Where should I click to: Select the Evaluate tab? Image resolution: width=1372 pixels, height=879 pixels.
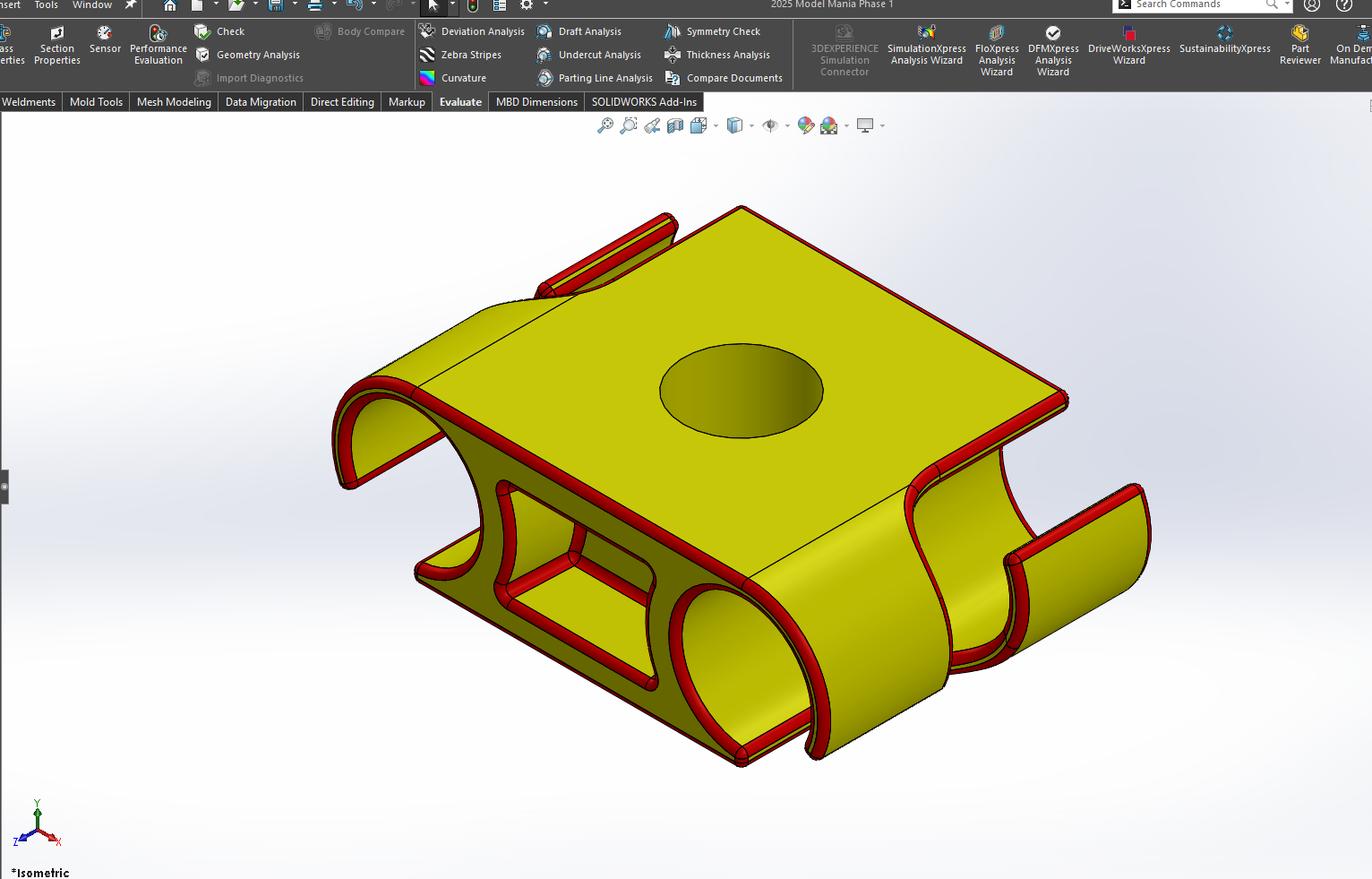tap(460, 102)
